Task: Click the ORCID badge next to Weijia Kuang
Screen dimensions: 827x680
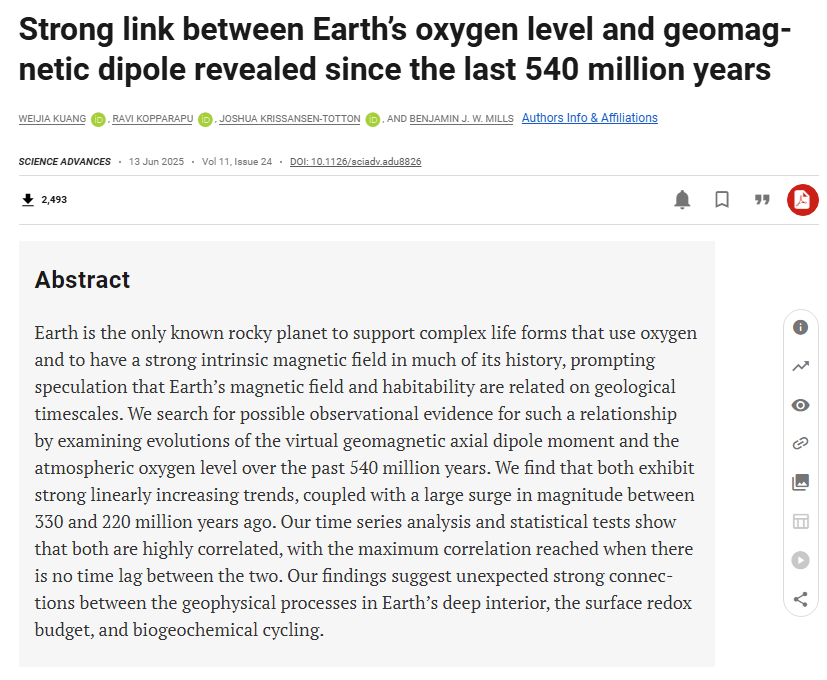Action: (98, 120)
